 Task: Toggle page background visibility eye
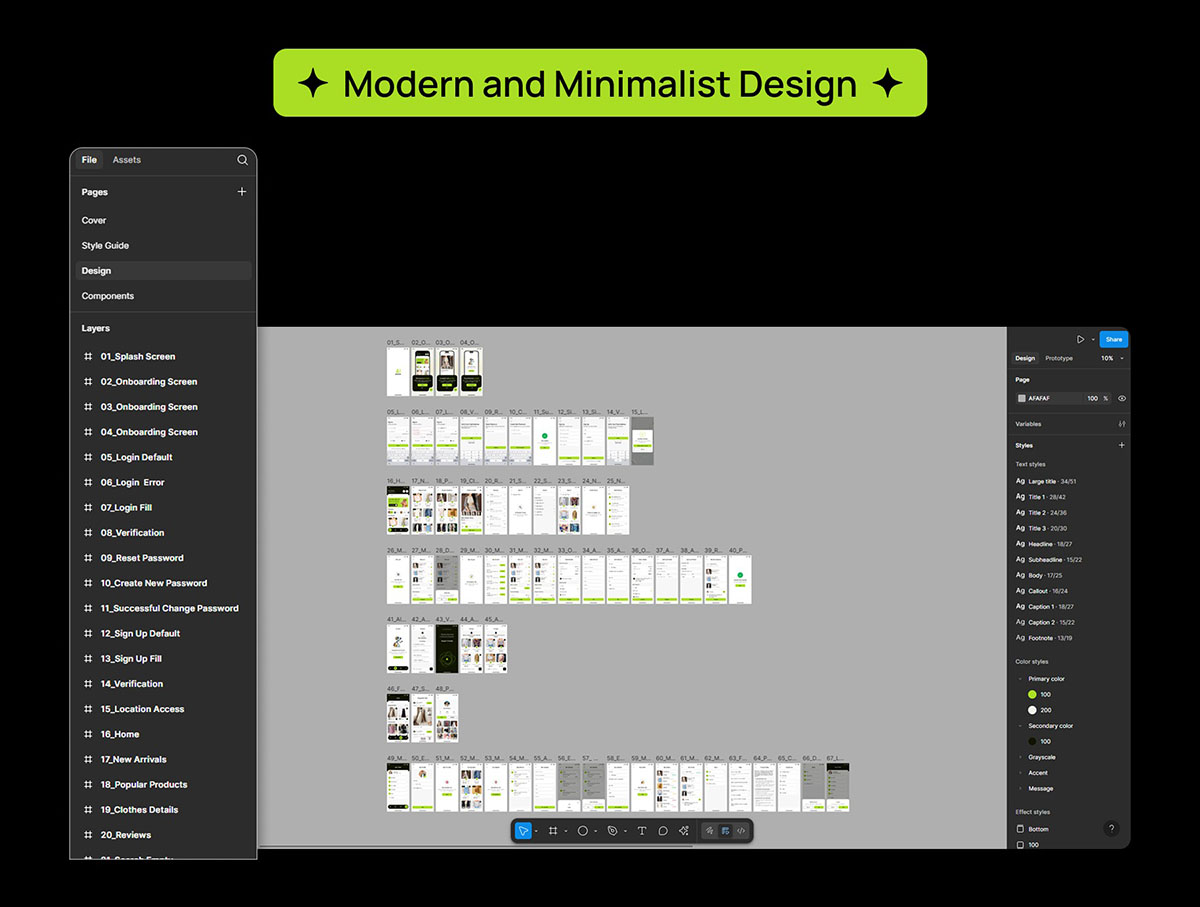(1122, 398)
